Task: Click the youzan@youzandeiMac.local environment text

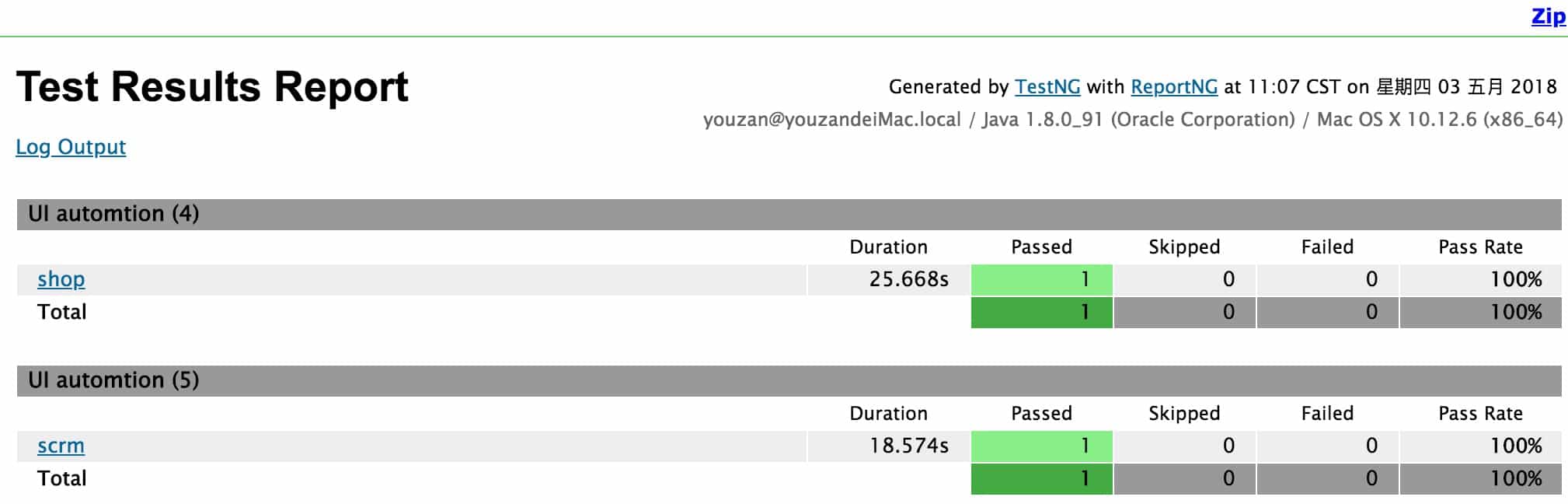Action: tap(831, 120)
